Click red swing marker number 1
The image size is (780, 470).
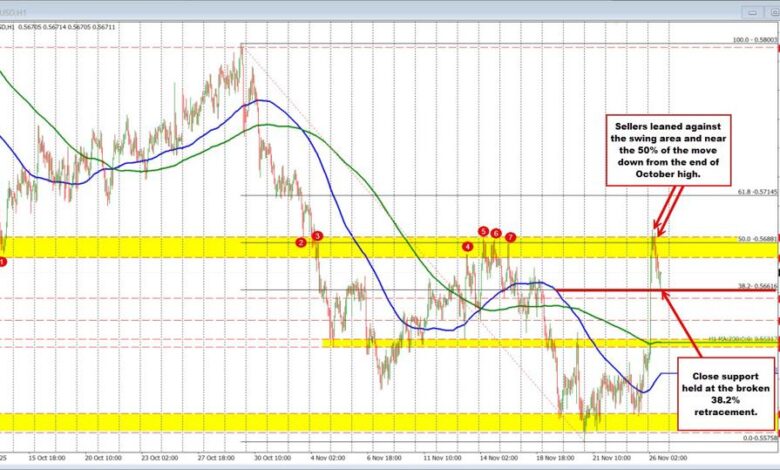point(2,261)
